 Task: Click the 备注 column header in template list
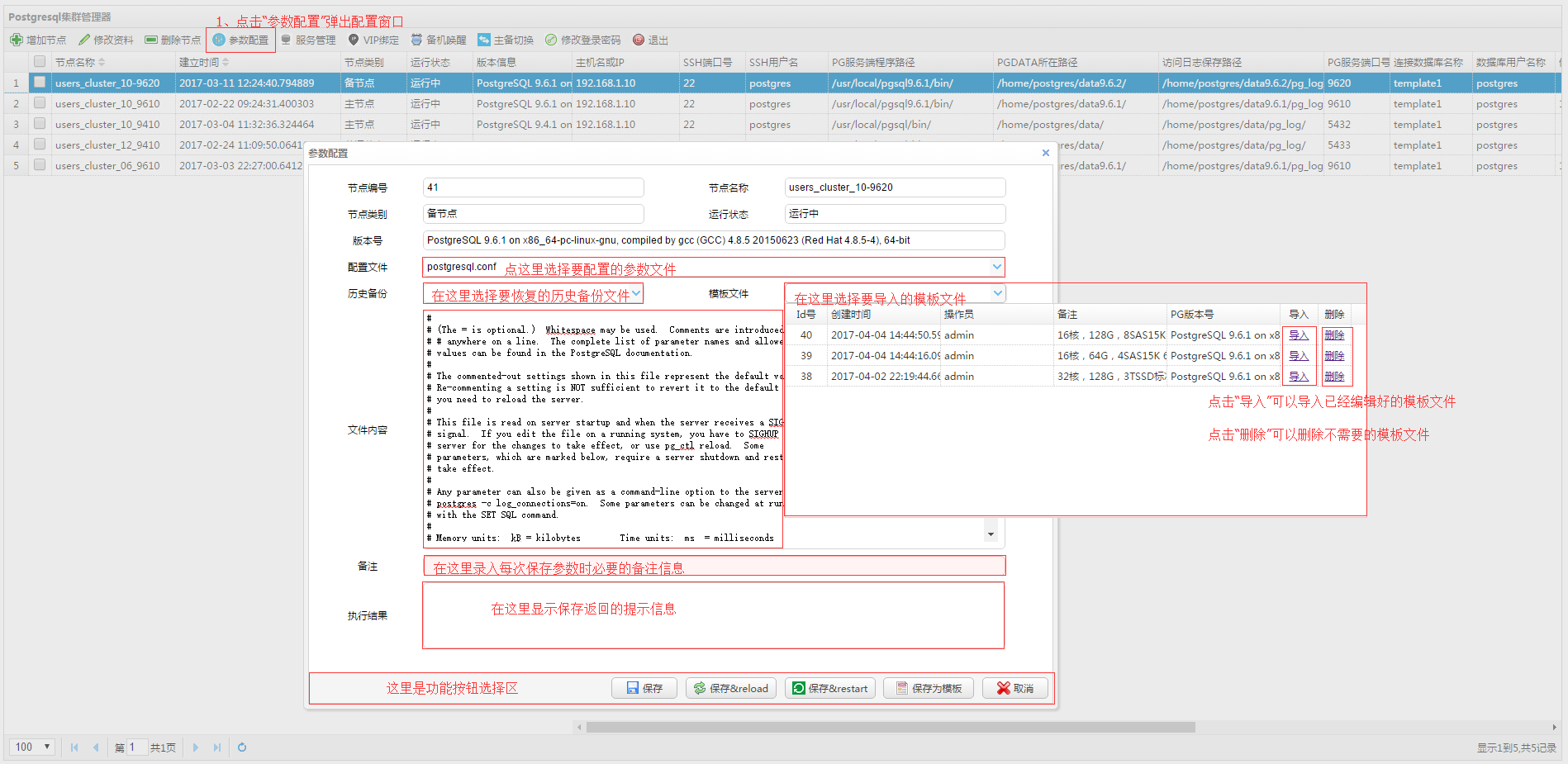[x=1109, y=315]
